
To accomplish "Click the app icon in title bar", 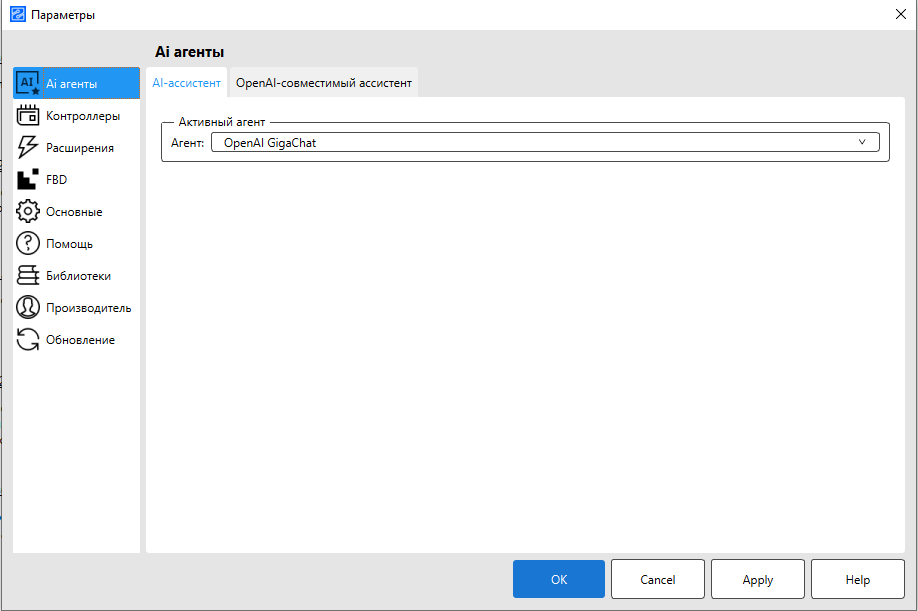I will [18, 14].
